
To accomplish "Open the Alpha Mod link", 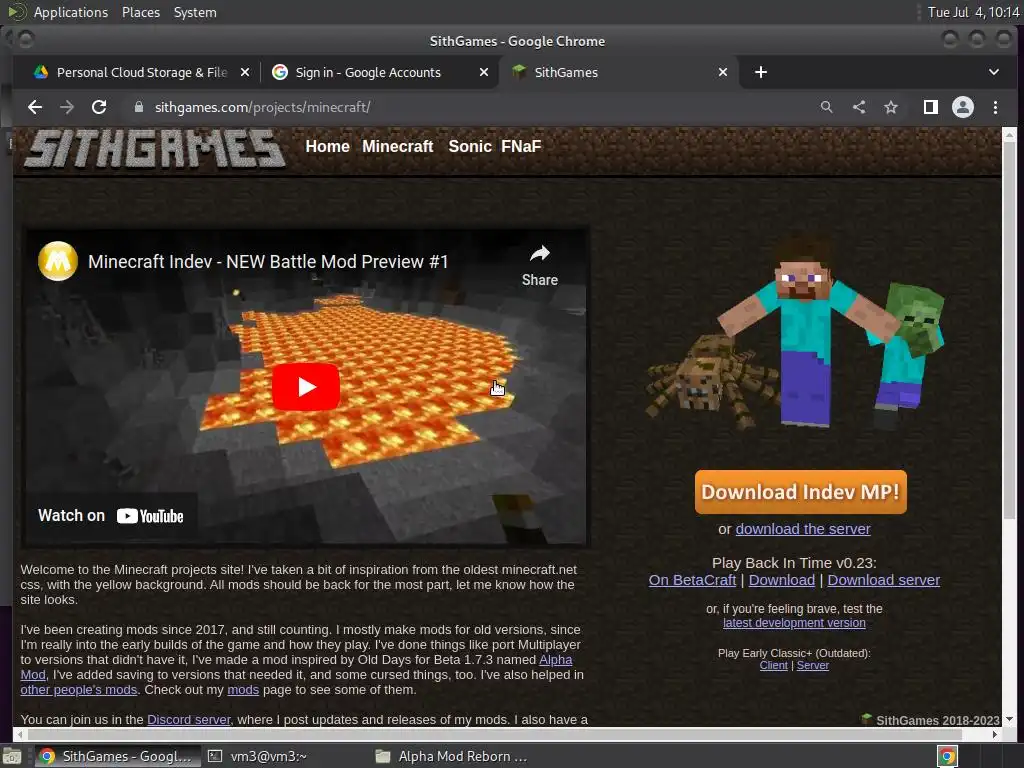I will tap(555, 660).
